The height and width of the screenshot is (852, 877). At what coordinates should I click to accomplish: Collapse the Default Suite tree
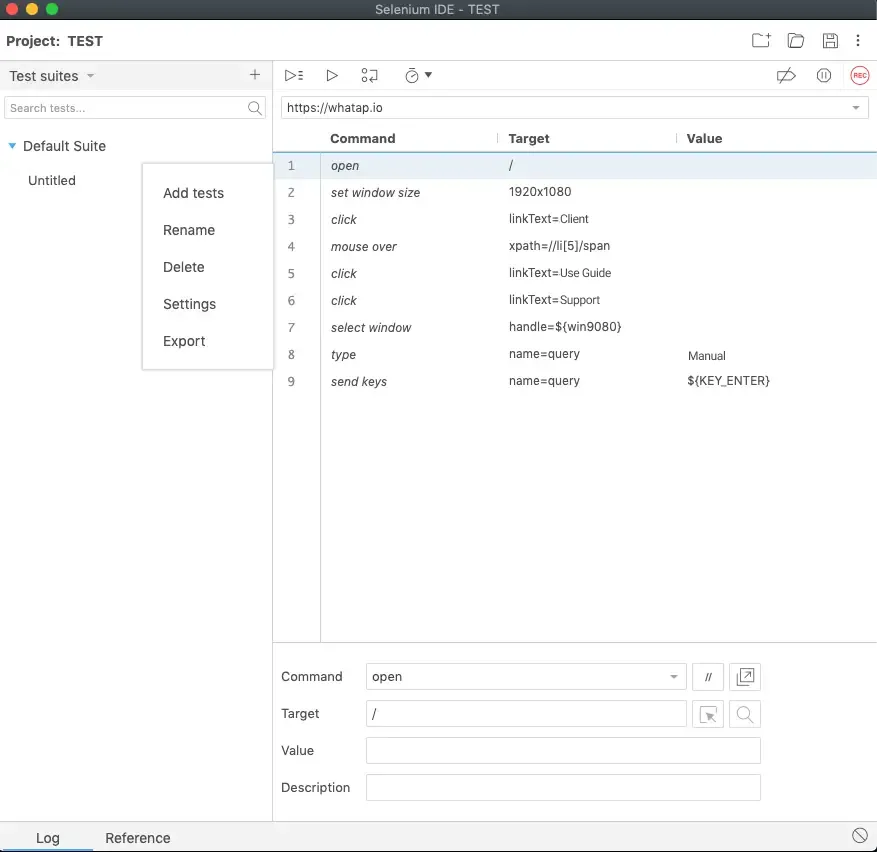click(12, 145)
